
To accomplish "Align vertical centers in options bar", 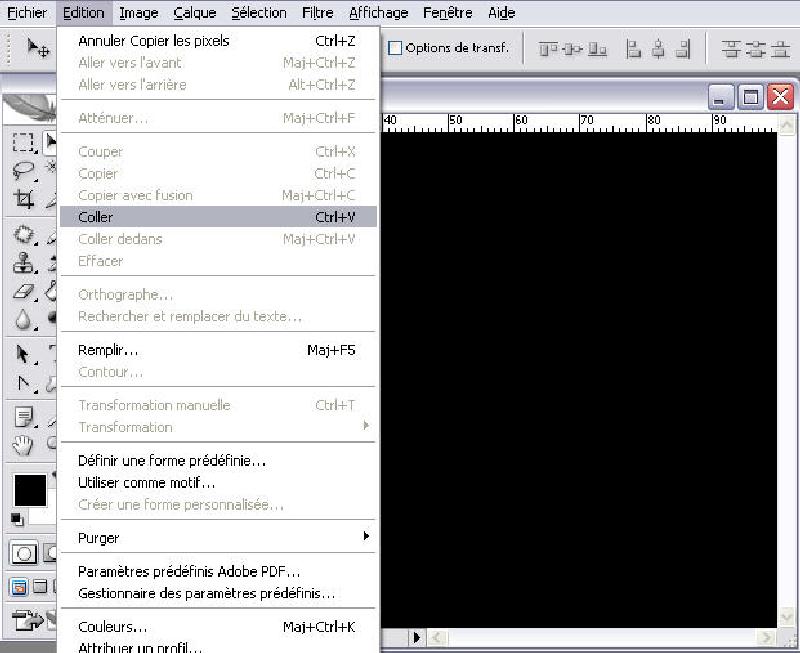I will 572,49.
